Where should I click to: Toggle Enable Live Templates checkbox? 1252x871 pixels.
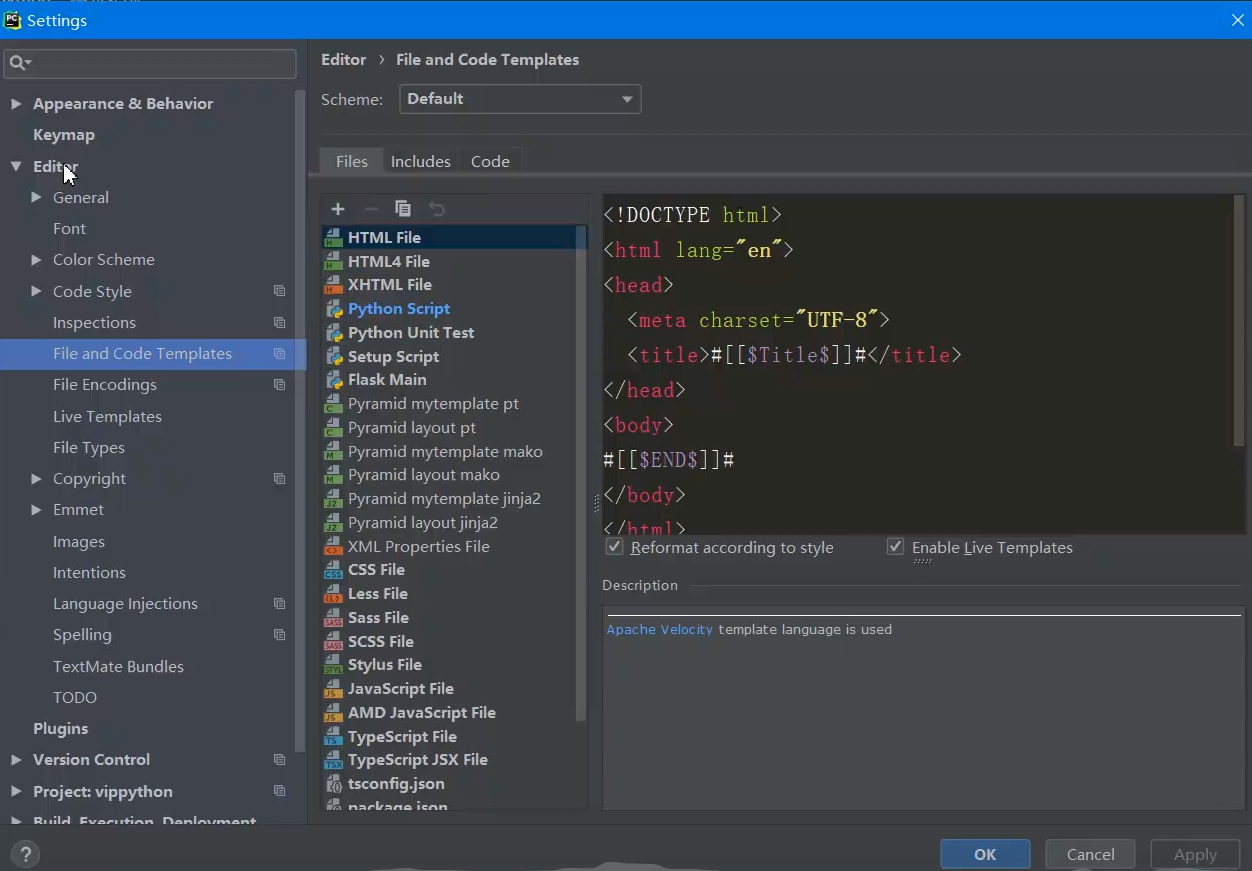(x=896, y=547)
